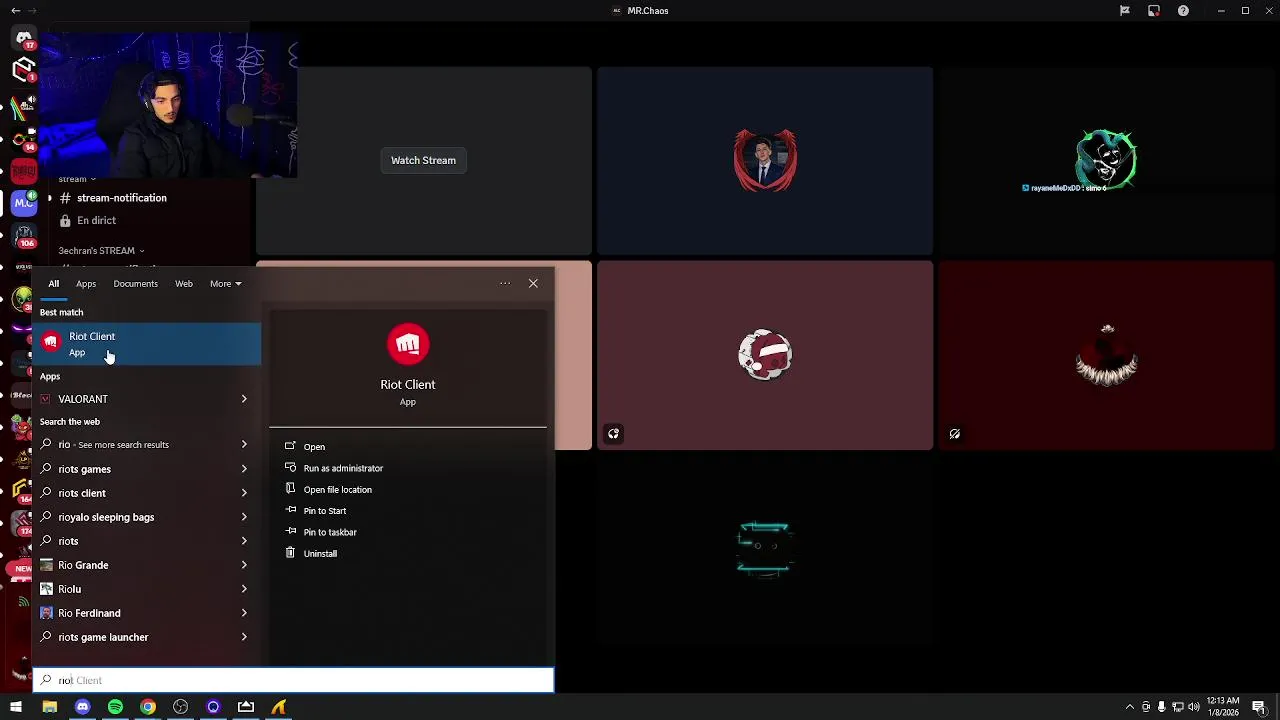The height and width of the screenshot is (720, 1280).
Task: Click the red-winged avatar participant tile
Action: point(765,160)
